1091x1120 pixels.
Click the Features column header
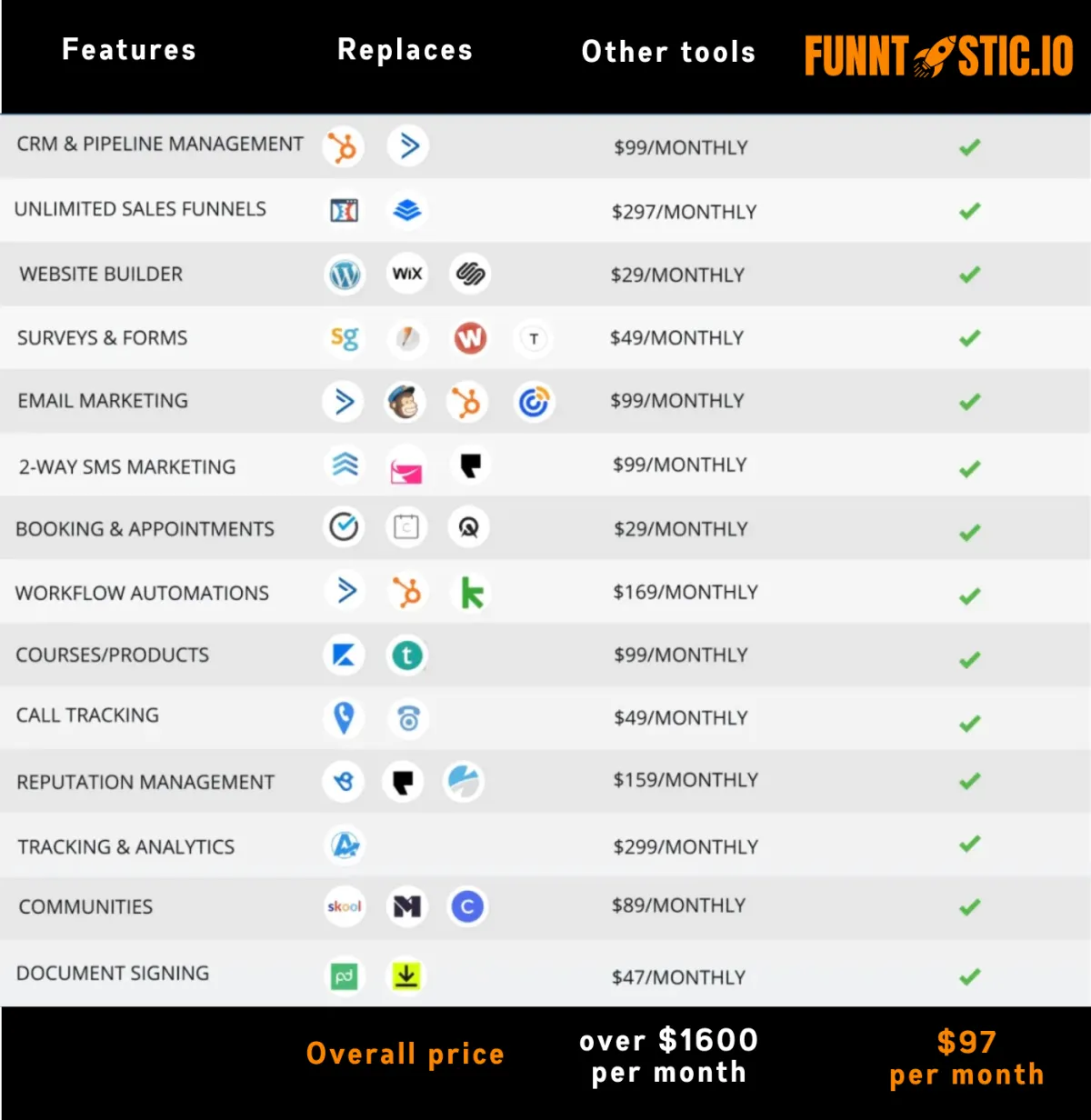point(129,50)
